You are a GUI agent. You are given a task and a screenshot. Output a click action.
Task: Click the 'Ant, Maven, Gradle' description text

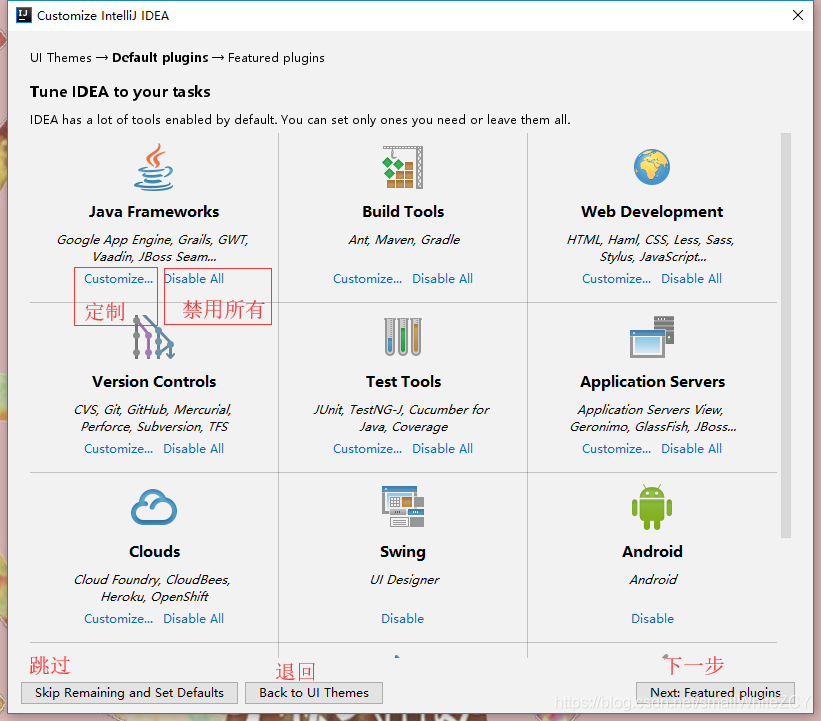(x=404, y=240)
